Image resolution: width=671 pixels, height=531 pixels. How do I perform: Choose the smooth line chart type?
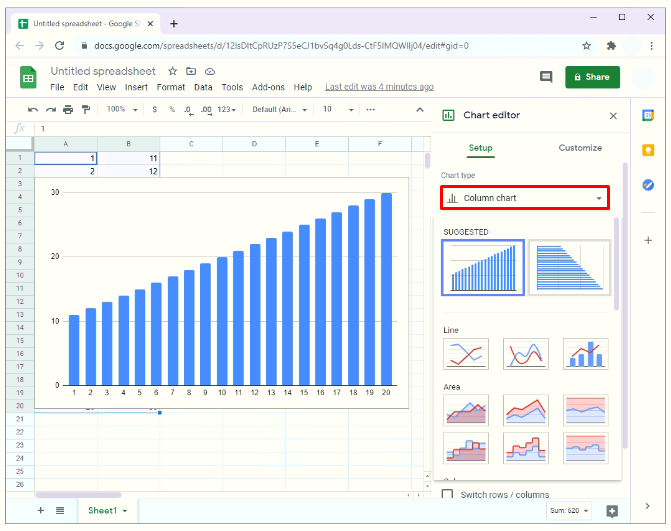(526, 354)
